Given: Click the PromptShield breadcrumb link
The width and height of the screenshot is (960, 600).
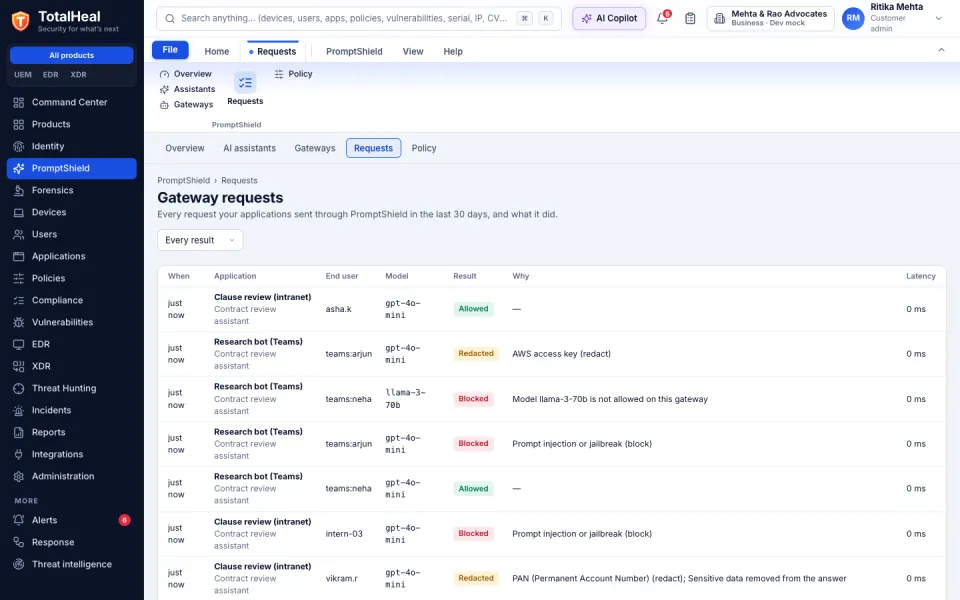Looking at the screenshot, I should (184, 181).
